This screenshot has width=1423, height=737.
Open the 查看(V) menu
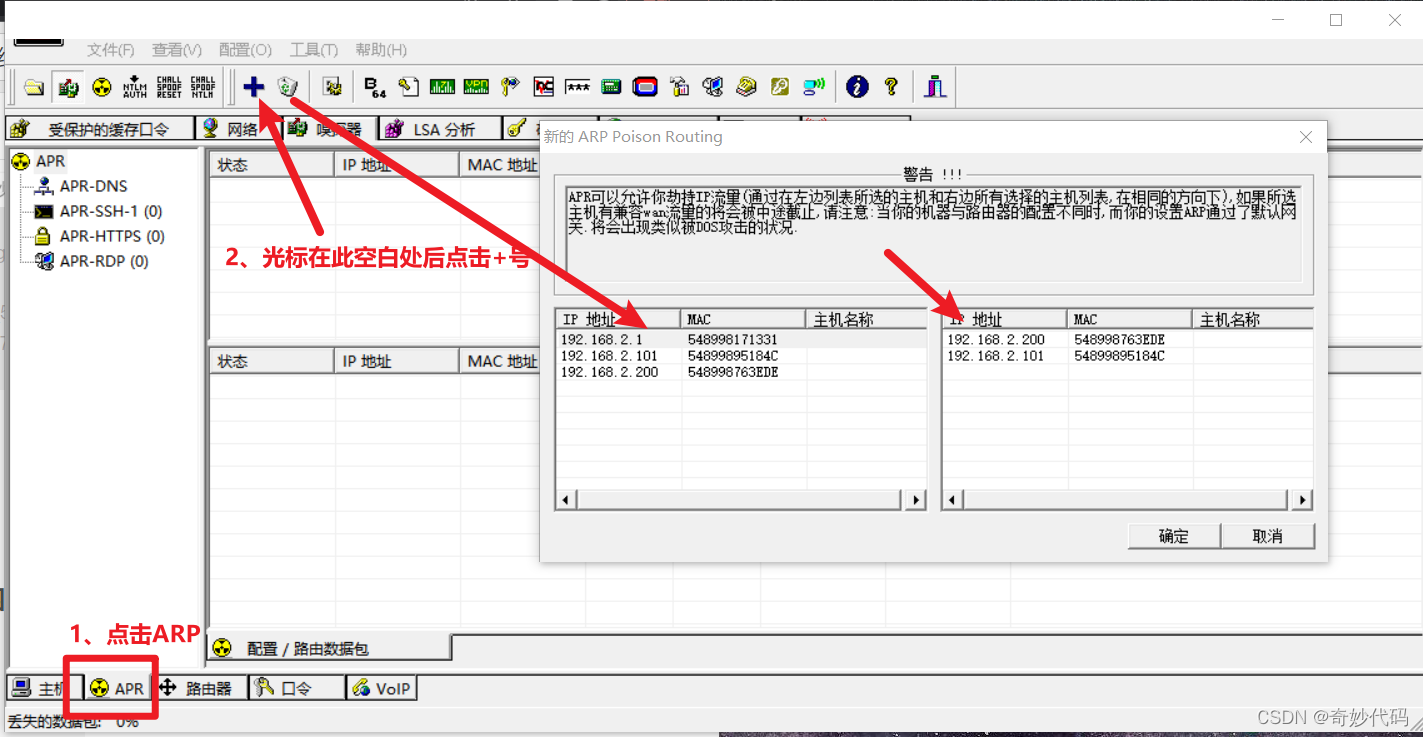(177, 50)
